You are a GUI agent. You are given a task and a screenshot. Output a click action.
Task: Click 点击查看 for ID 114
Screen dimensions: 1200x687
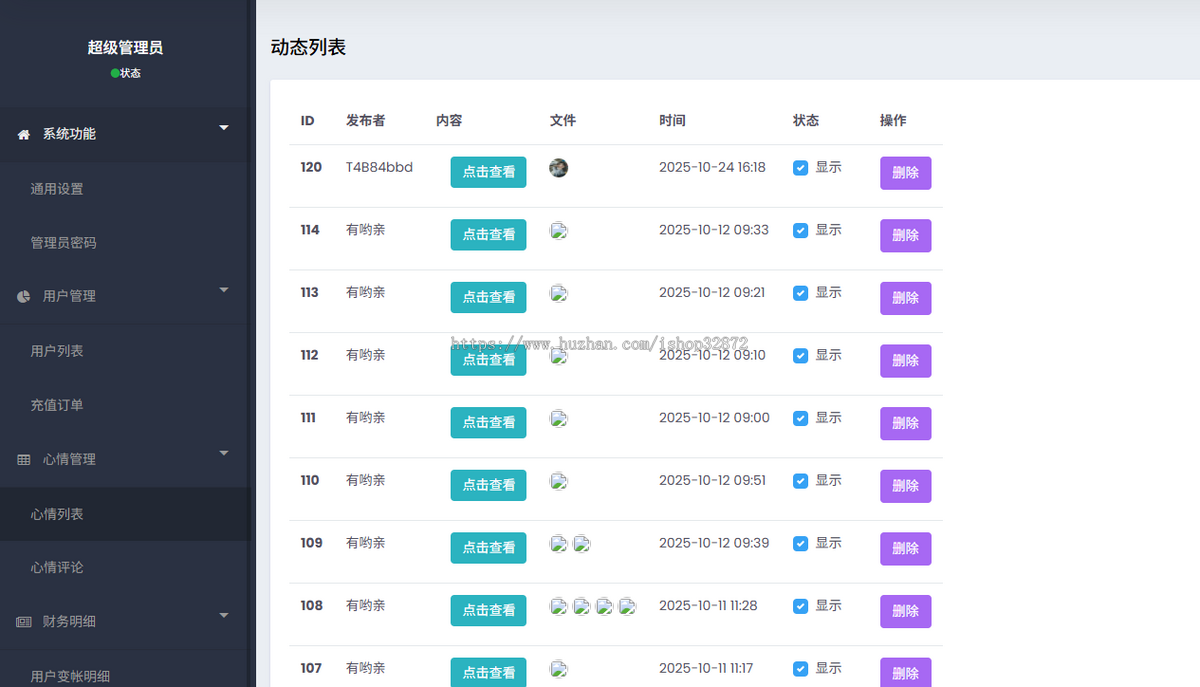click(488, 235)
